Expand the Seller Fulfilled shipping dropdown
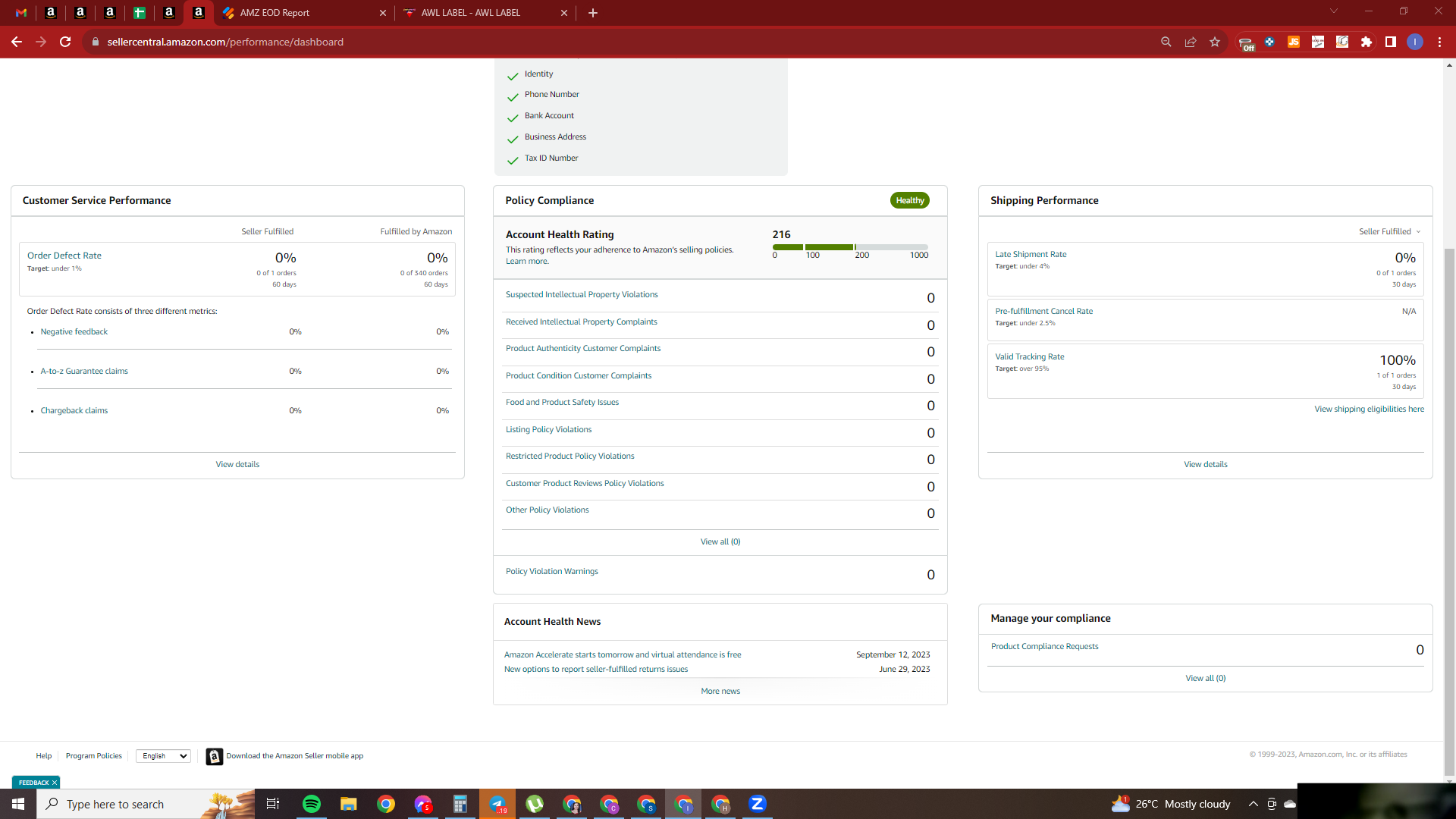Image resolution: width=1456 pixels, height=819 pixels. coord(1389,231)
